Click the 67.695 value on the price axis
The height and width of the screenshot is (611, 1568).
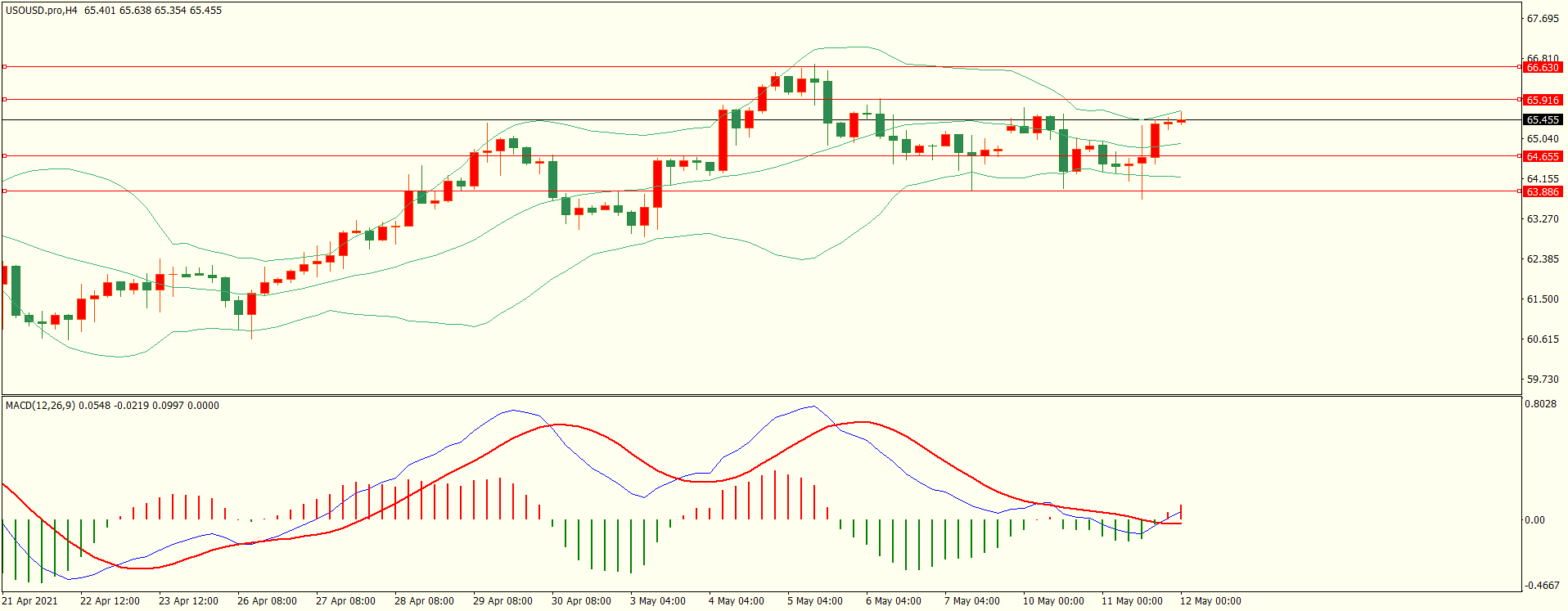point(1542,19)
